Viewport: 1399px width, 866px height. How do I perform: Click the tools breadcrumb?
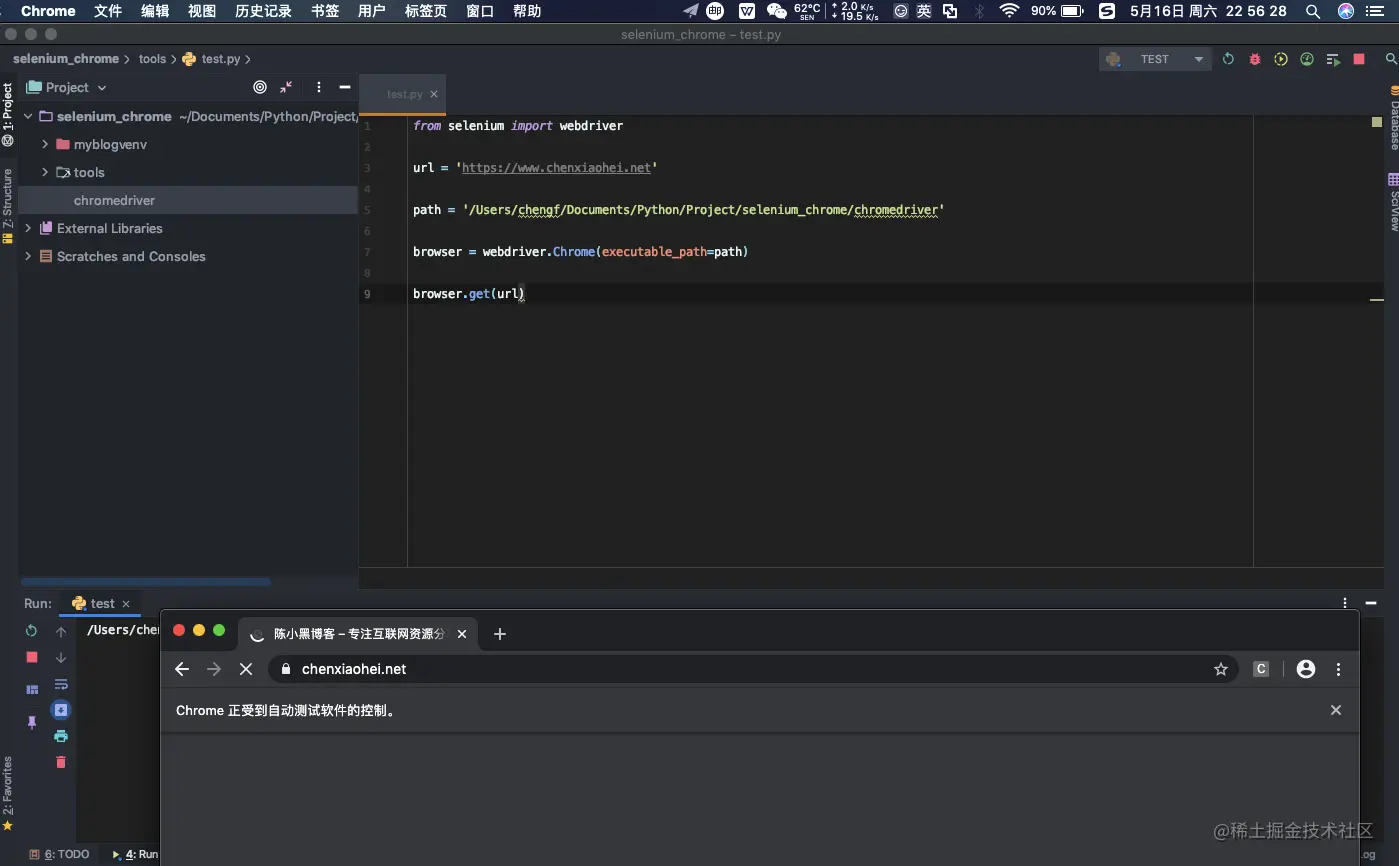[x=152, y=59]
